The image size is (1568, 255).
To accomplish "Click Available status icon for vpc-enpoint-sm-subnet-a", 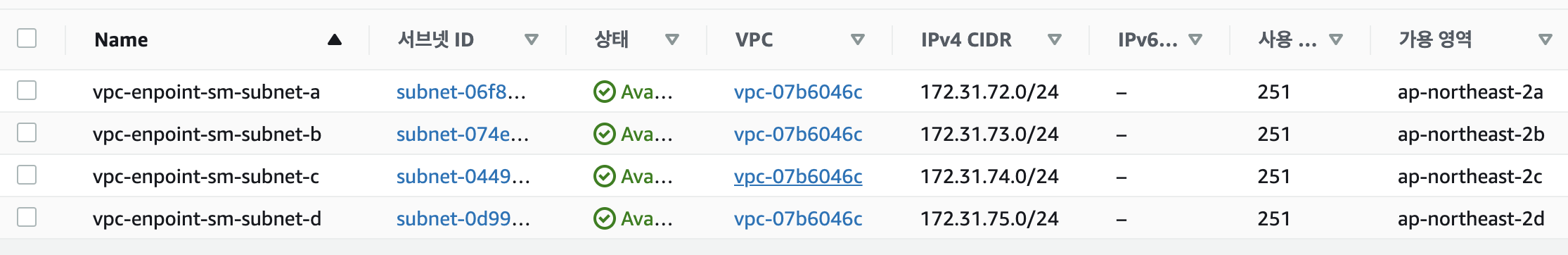I will [x=605, y=92].
